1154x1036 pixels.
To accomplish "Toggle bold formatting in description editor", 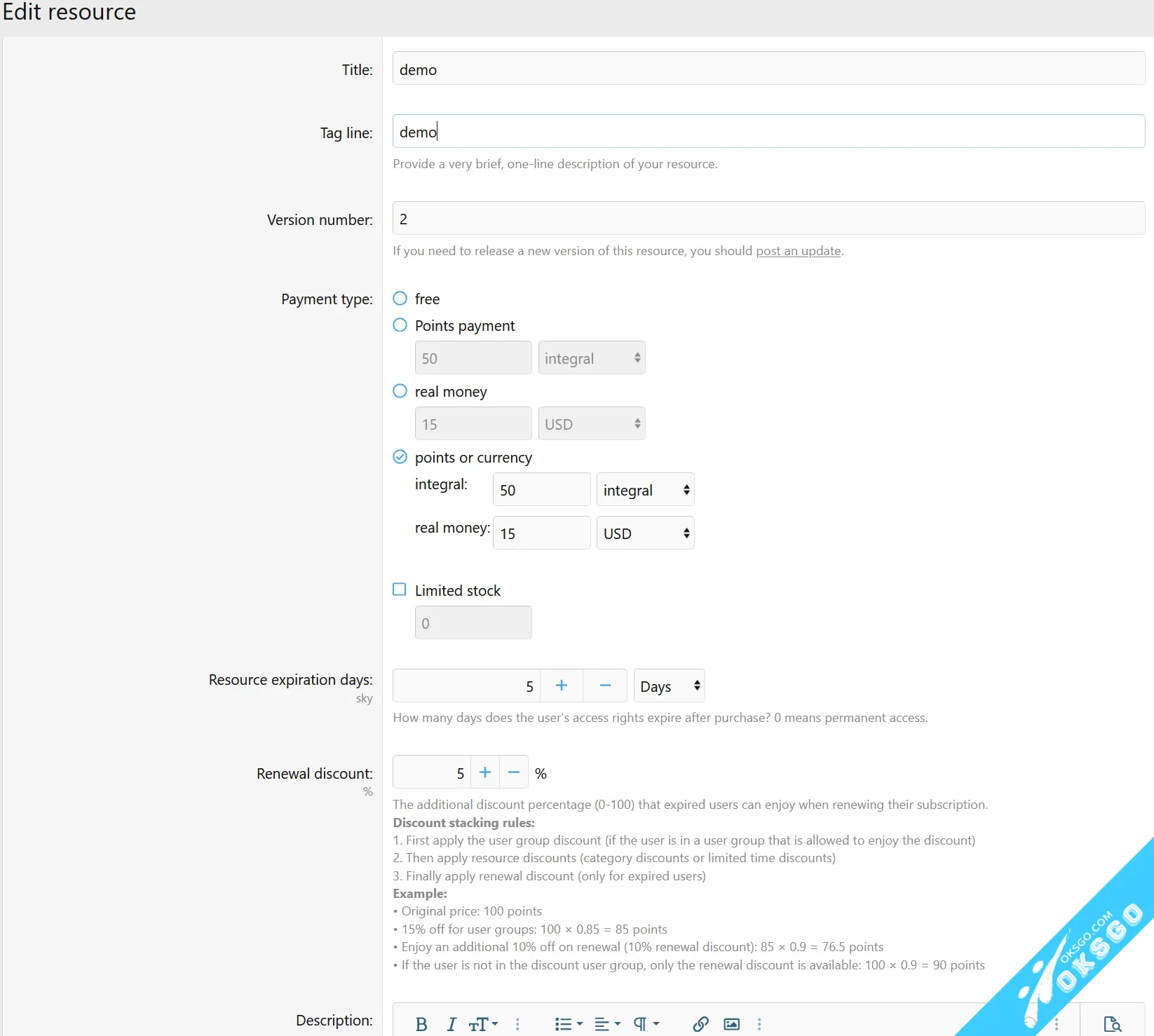I will (421, 1024).
